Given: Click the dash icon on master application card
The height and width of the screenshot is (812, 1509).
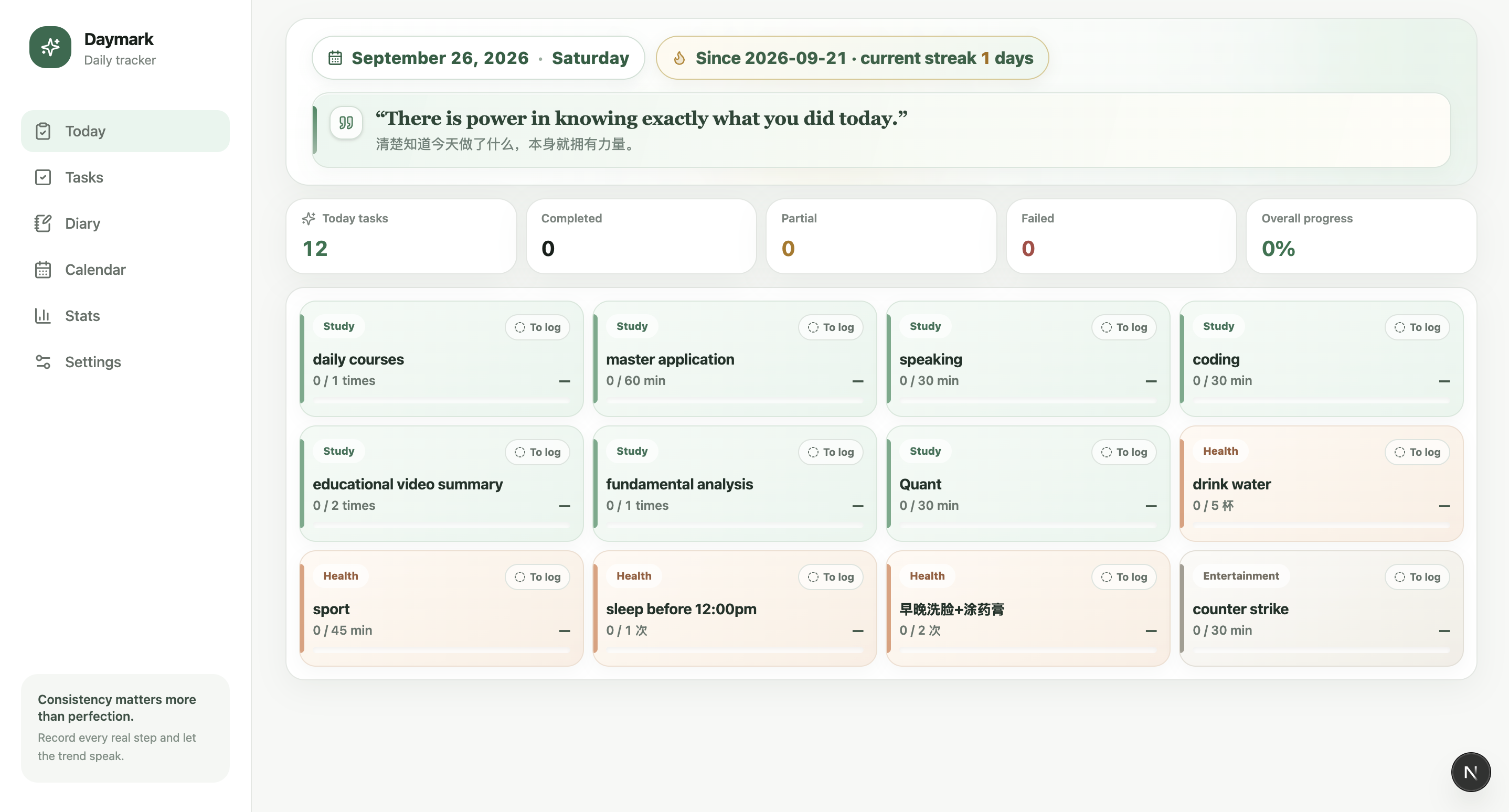Looking at the screenshot, I should [x=857, y=381].
